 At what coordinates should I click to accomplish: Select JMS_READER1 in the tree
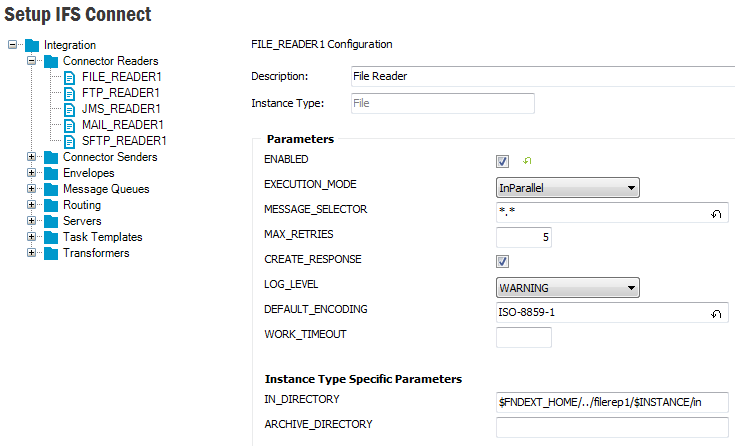point(121,109)
